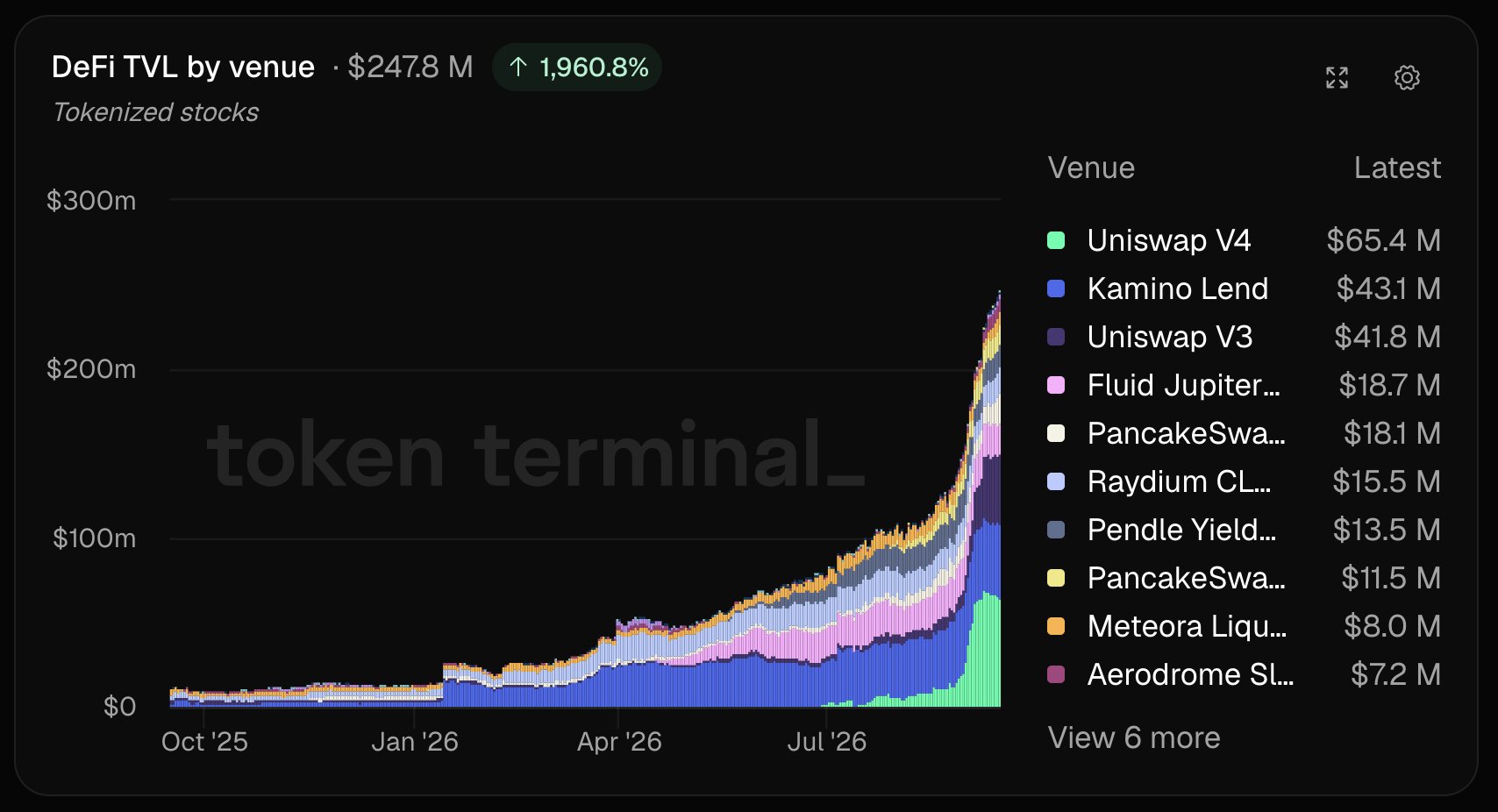The width and height of the screenshot is (1498, 812).
Task: Select Kamino Lend in the venue legend
Action: [1178, 288]
